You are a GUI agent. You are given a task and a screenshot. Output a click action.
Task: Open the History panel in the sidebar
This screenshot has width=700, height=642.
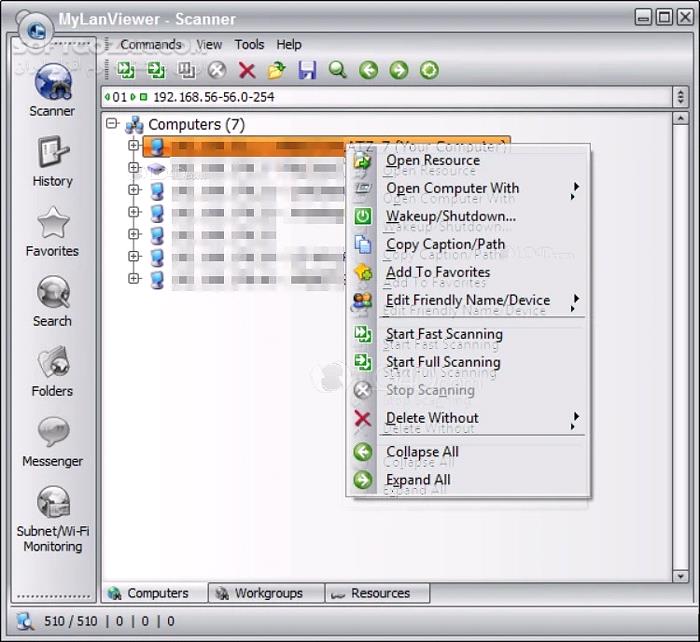pos(52,161)
